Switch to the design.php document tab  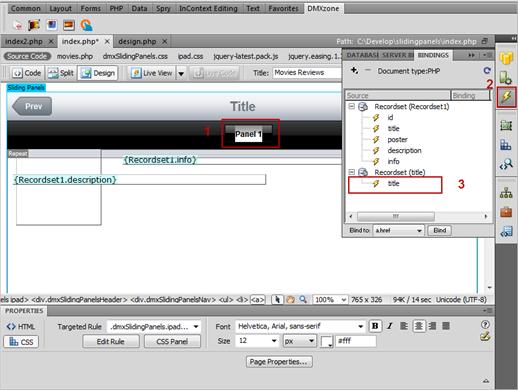(137, 41)
